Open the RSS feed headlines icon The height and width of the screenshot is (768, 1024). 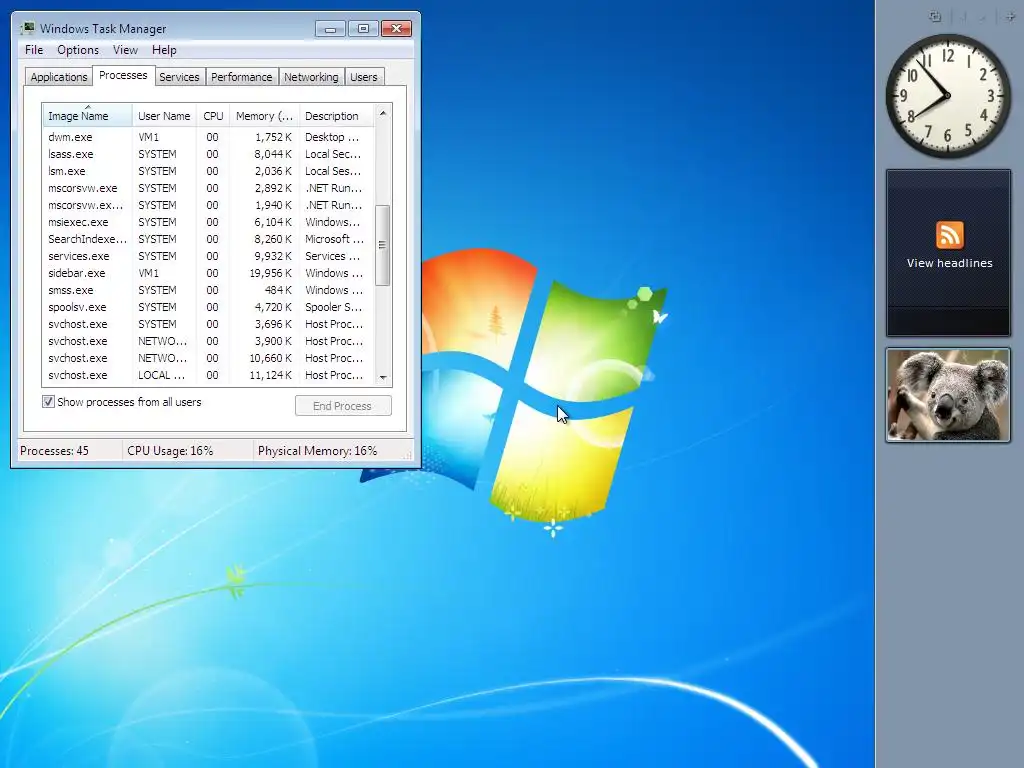click(x=950, y=235)
